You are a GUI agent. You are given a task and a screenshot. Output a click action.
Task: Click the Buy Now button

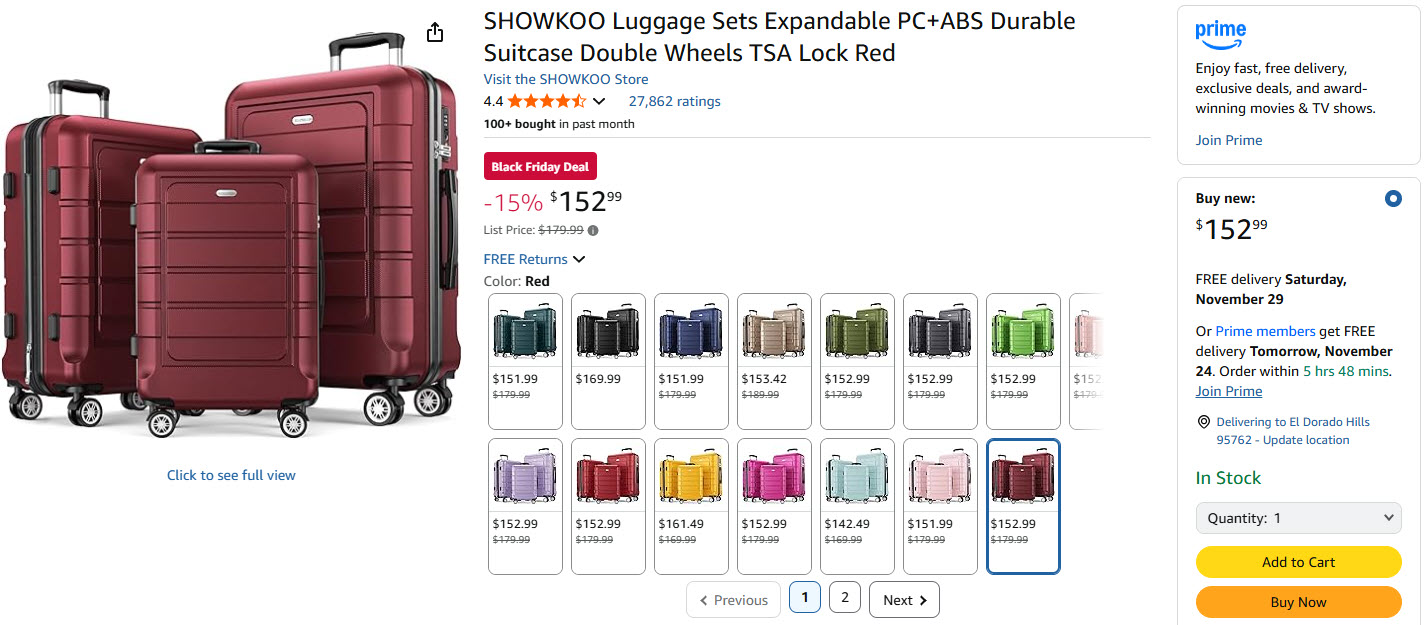point(1298,602)
